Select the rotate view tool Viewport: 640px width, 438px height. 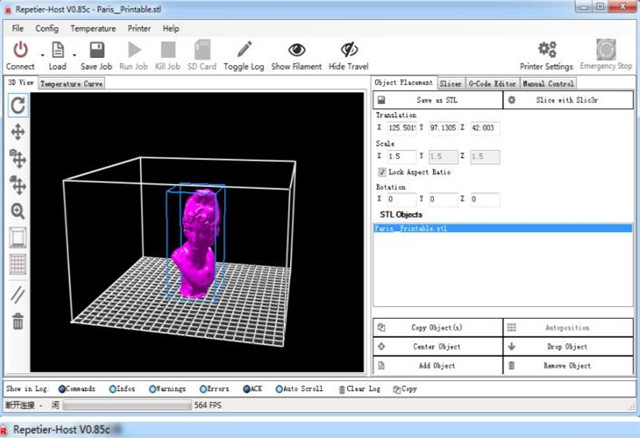coord(17,105)
